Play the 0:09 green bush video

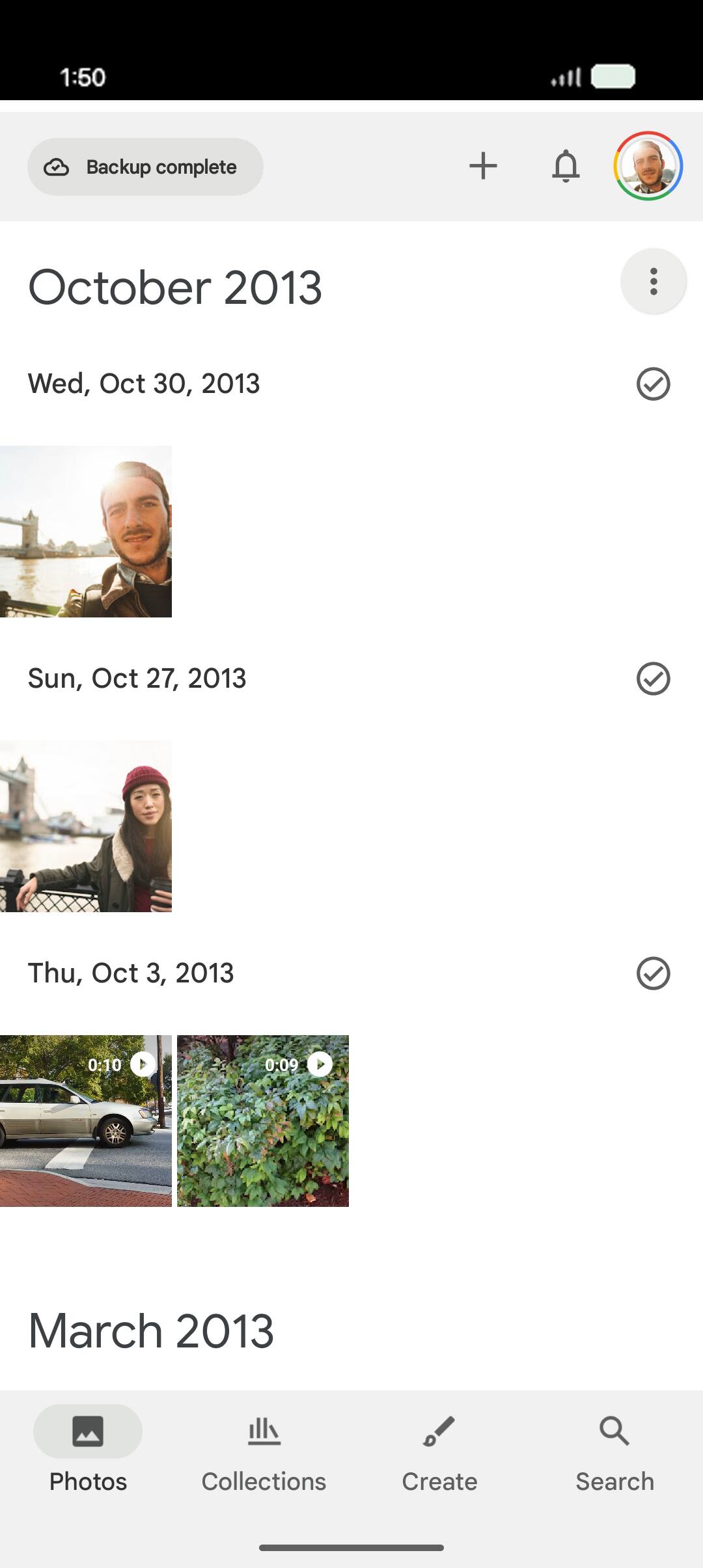(x=263, y=1121)
